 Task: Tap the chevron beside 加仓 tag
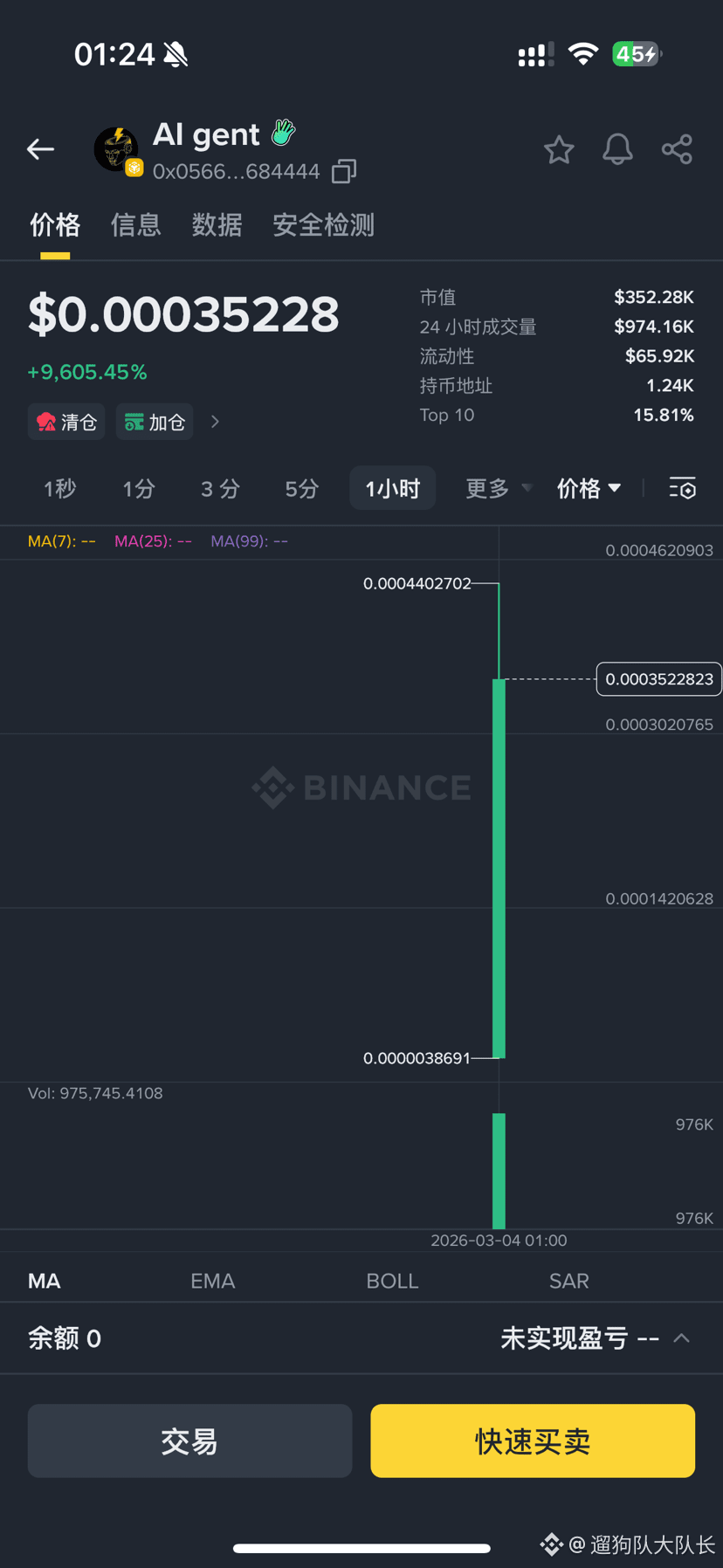pyautogui.click(x=215, y=423)
